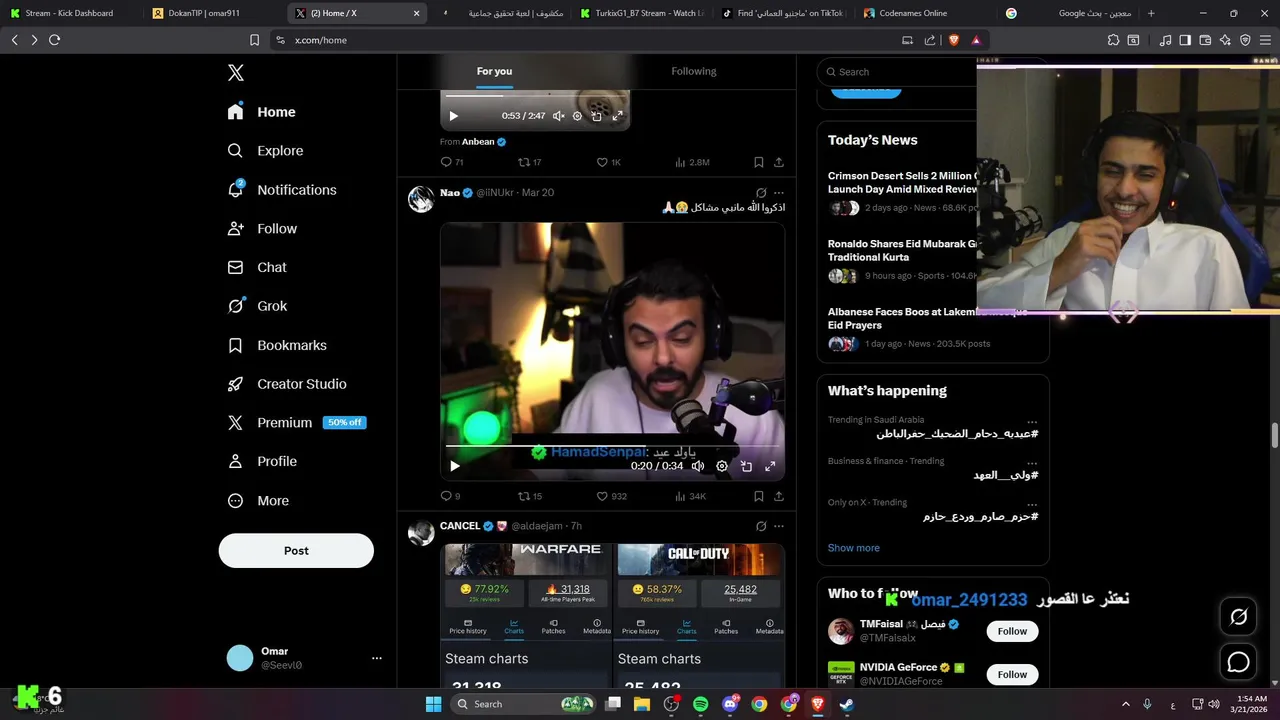Click the Post button
The width and height of the screenshot is (1280, 720).
[x=296, y=551]
